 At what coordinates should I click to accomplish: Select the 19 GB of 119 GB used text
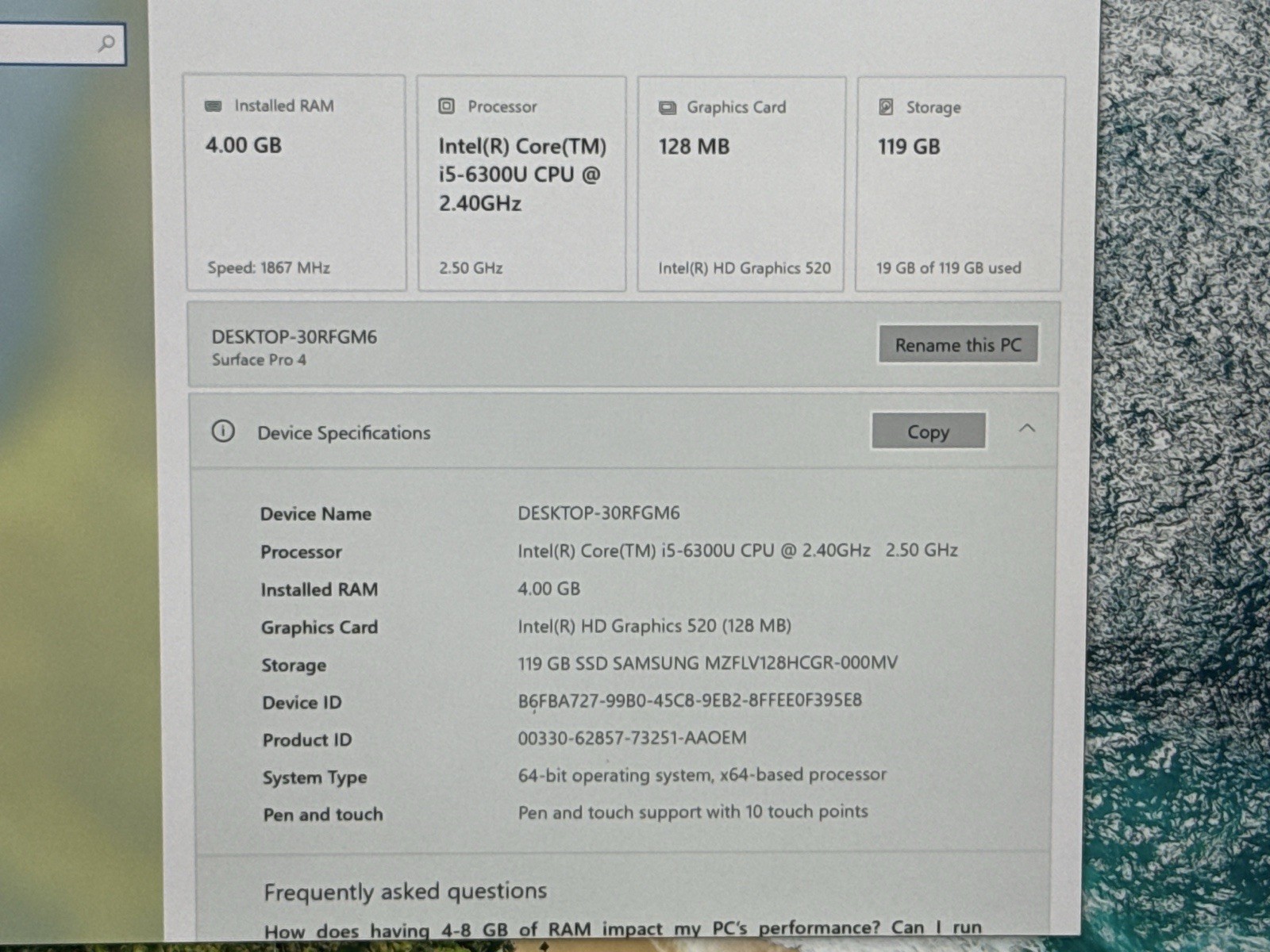point(949,268)
